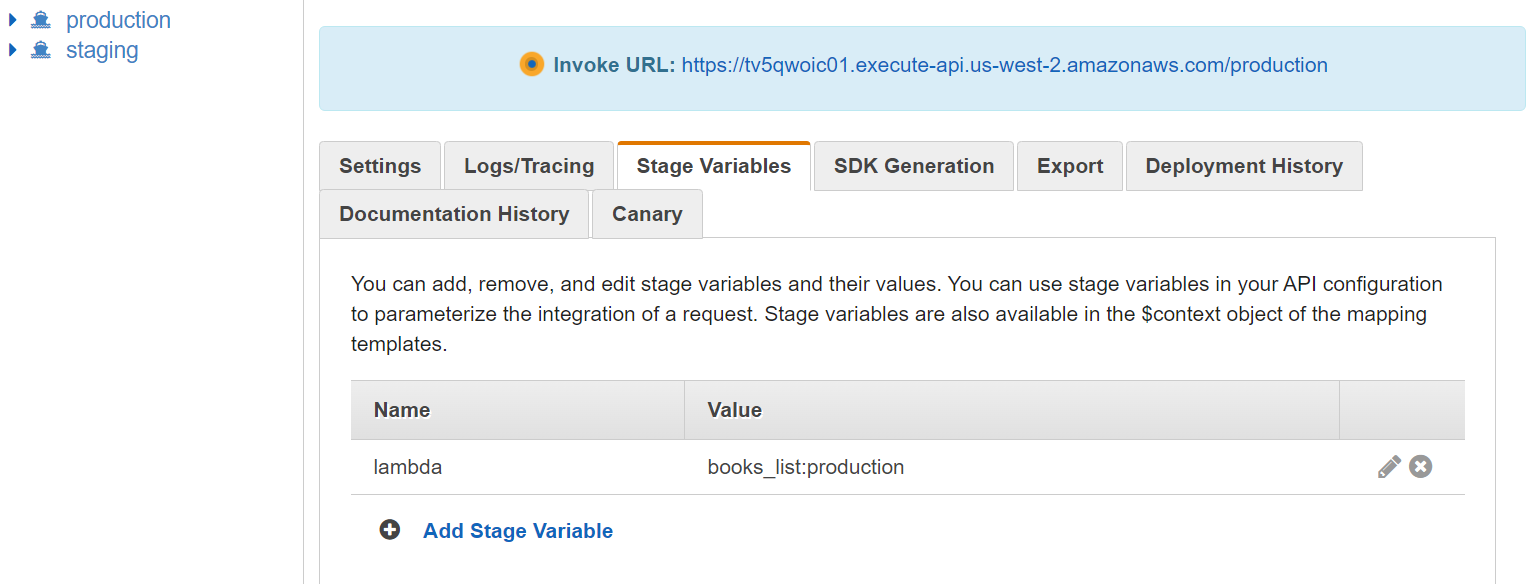Edit the lambda stage variable pencil icon
This screenshot has width=1533, height=584.
point(1389,467)
